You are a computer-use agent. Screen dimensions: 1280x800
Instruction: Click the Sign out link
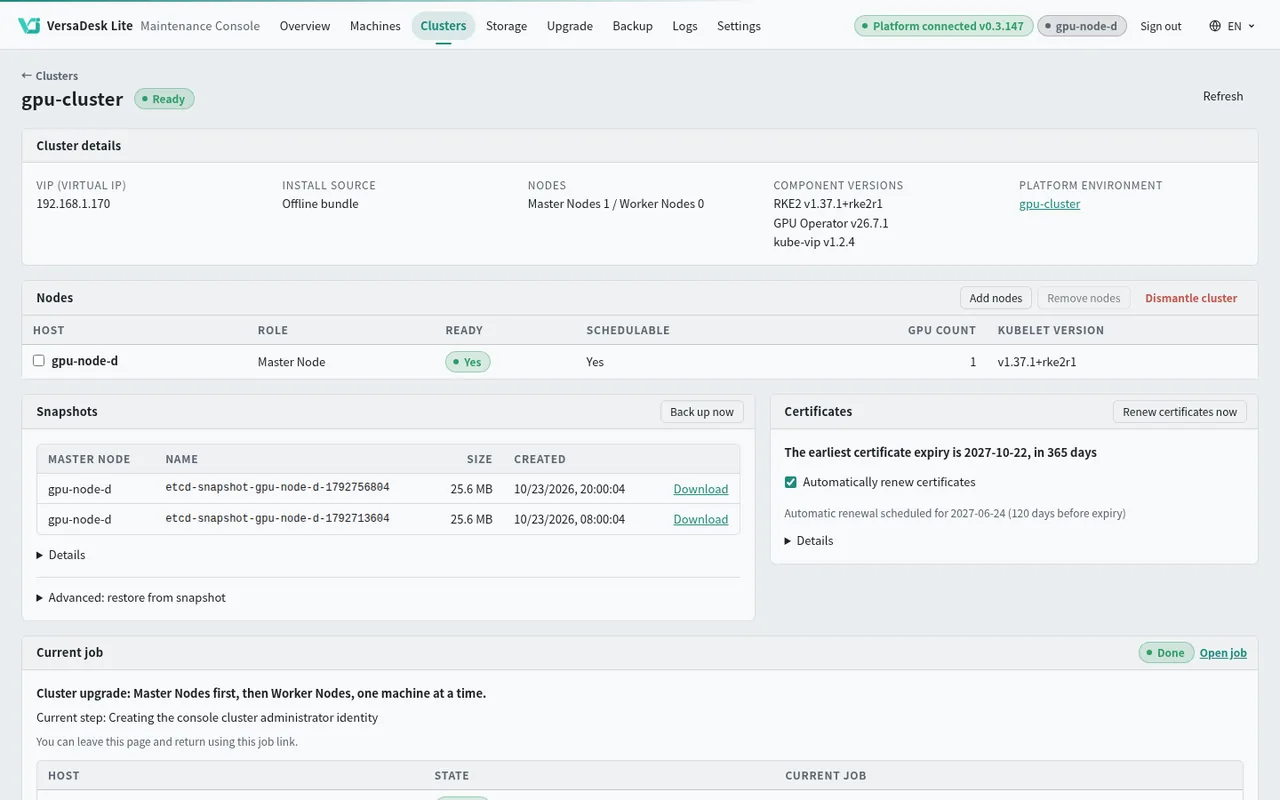point(1161,26)
